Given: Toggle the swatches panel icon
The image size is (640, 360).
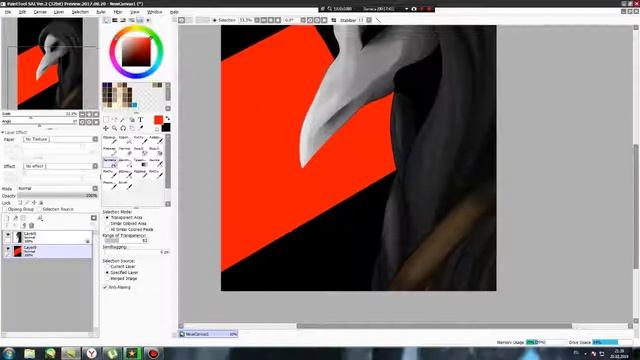Looking at the screenshot, I should pyautogui.click(x=140, y=20).
